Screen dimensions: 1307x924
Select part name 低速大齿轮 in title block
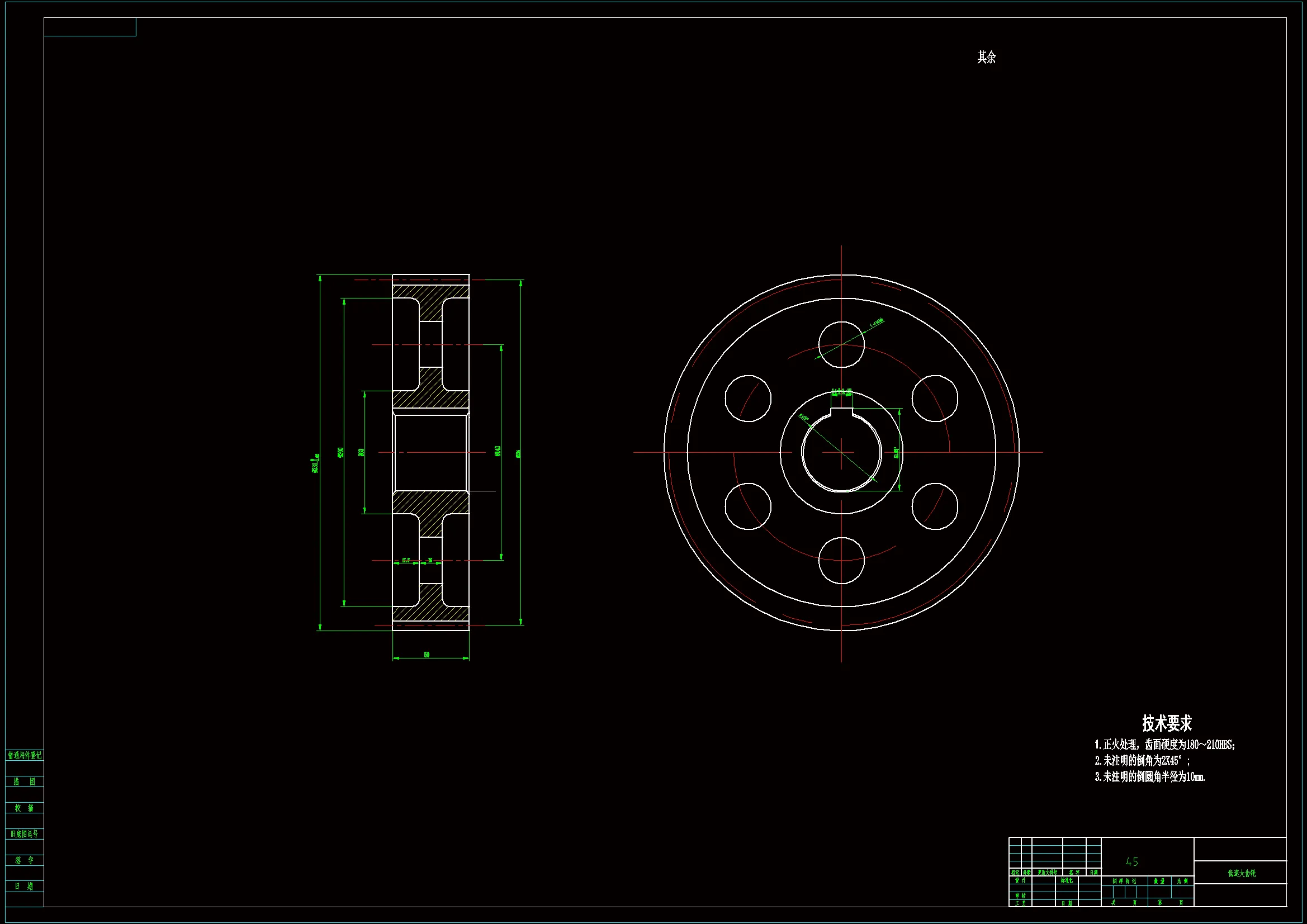coord(1241,873)
